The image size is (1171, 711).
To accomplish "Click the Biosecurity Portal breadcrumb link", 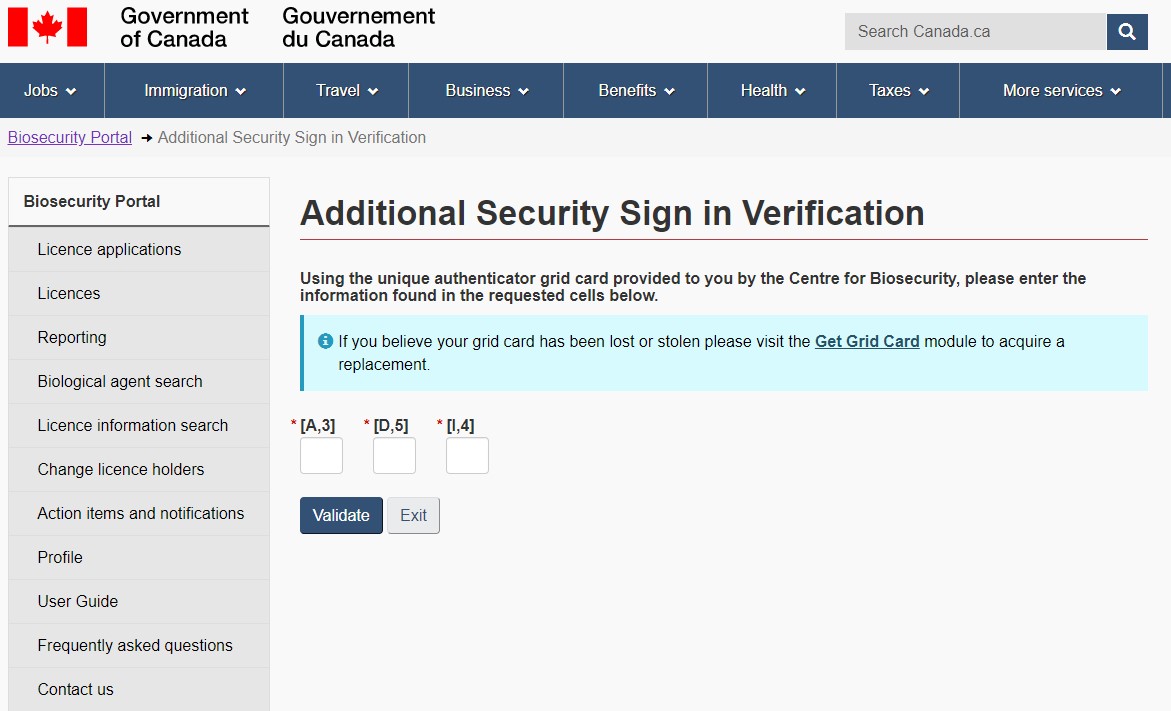I will pos(70,138).
